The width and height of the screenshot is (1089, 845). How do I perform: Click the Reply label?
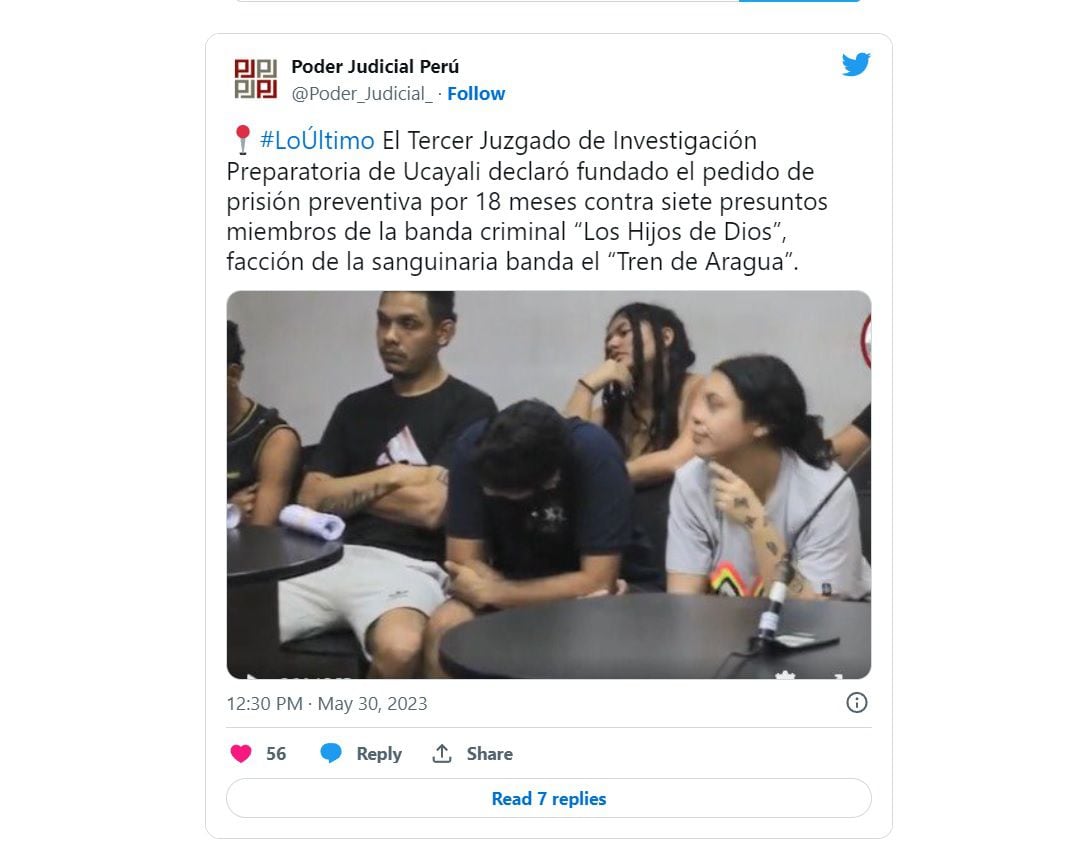click(379, 753)
